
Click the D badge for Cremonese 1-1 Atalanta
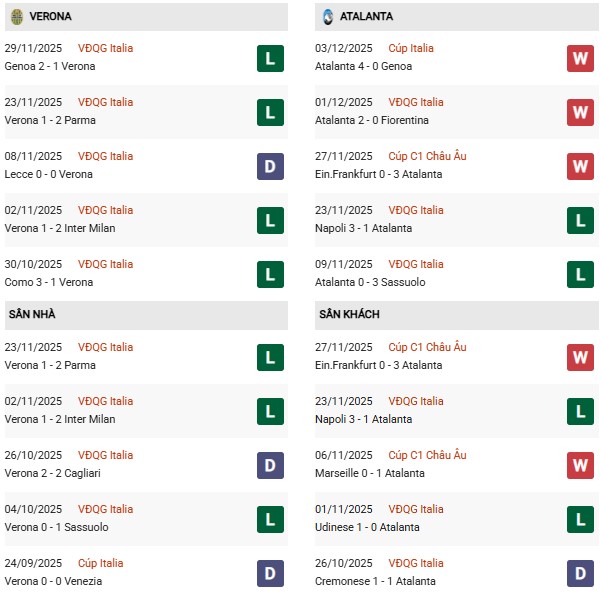(580, 574)
